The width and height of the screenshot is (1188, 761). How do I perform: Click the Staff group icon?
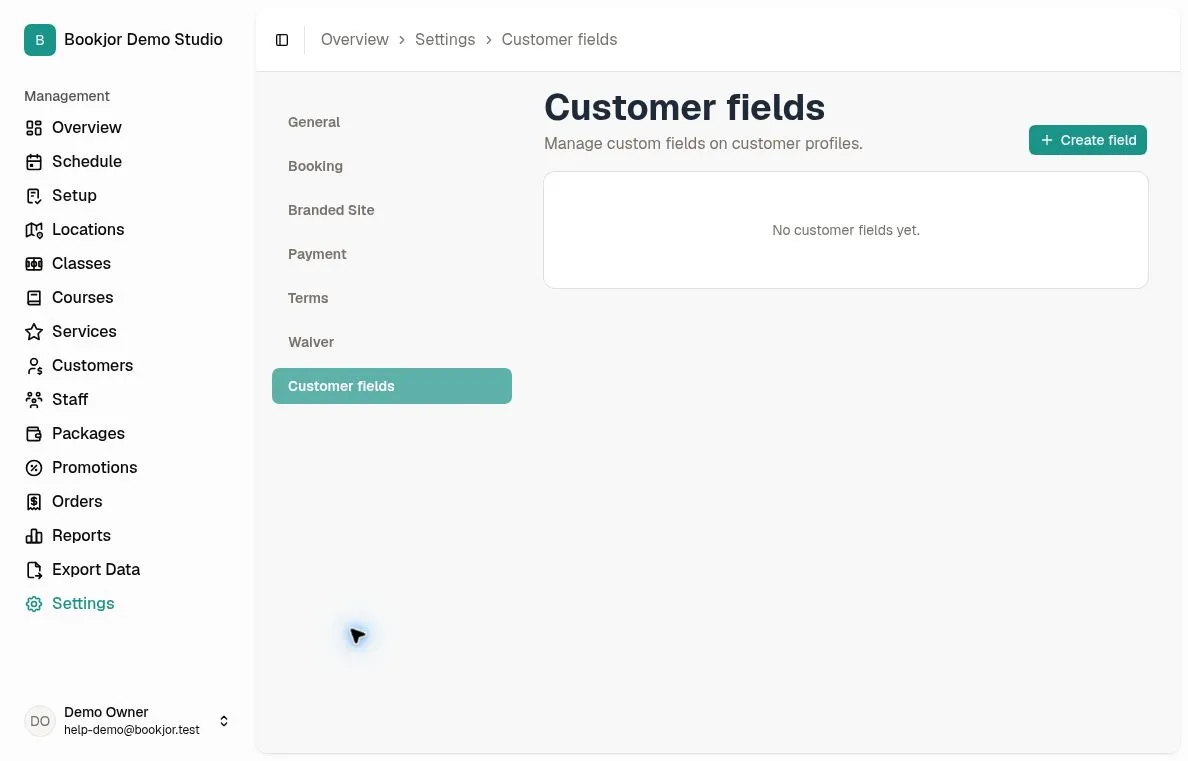(34, 400)
